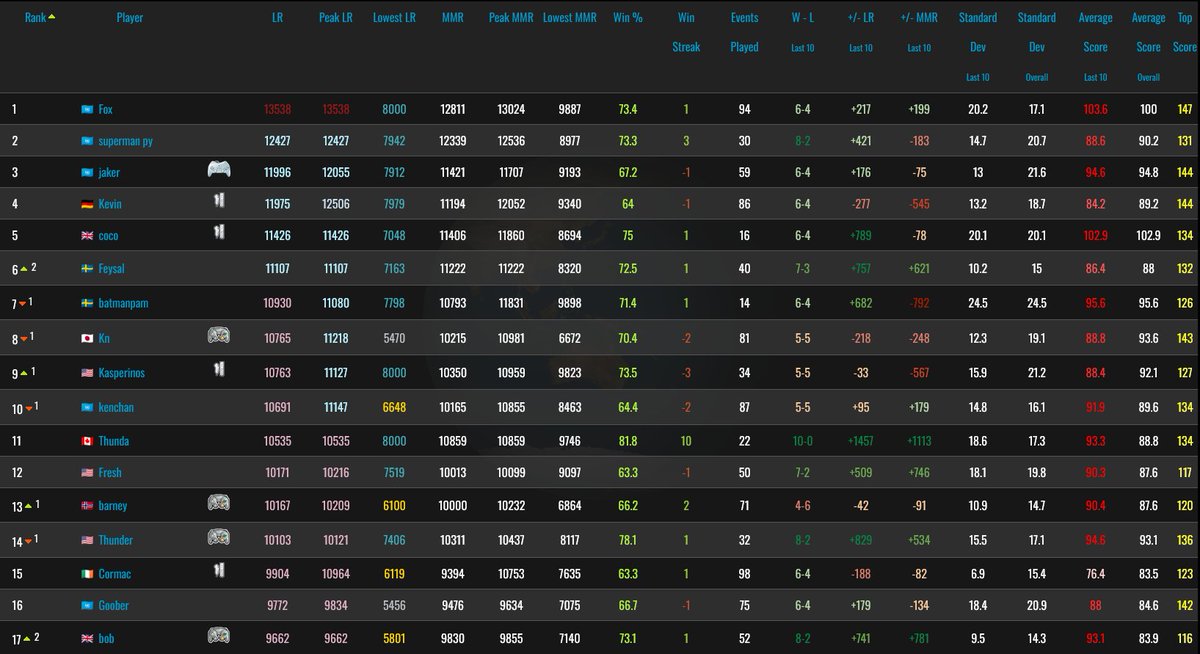The width and height of the screenshot is (1200, 654).
Task: Sort table by Player column
Action: [x=129, y=17]
